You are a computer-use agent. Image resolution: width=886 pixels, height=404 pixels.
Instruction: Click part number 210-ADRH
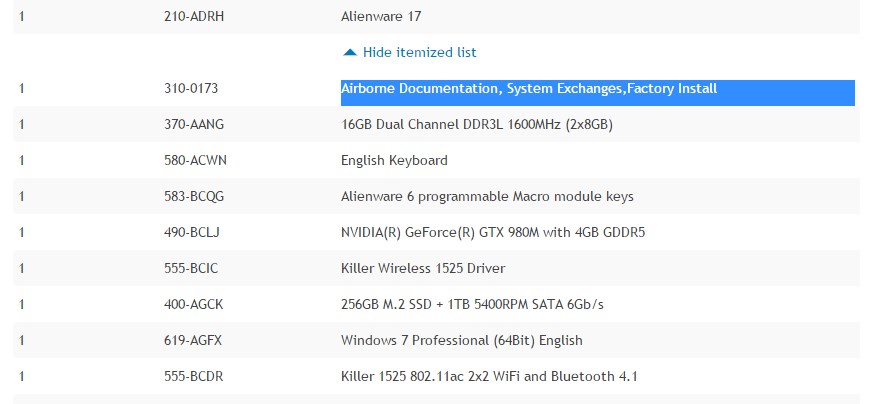pyautogui.click(x=194, y=16)
